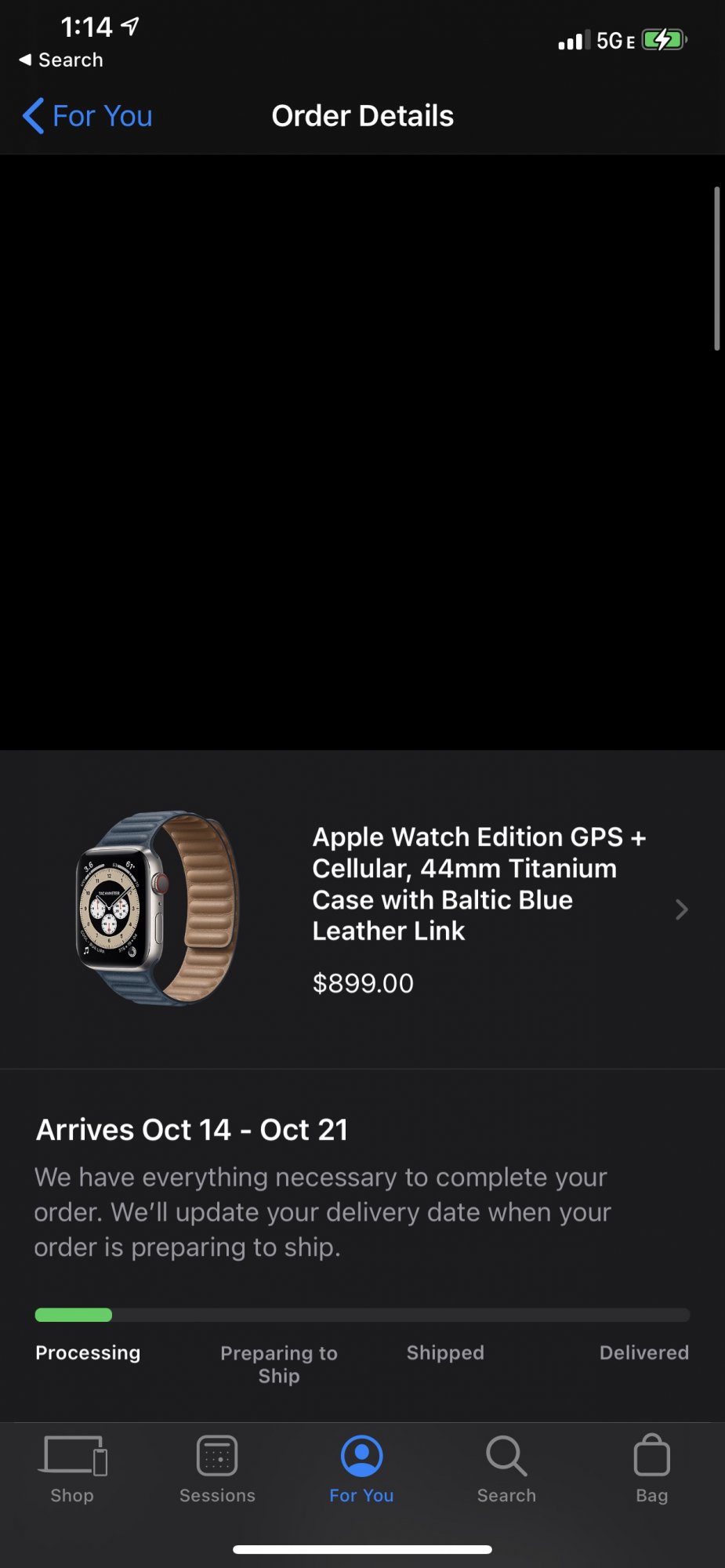Image resolution: width=725 pixels, height=1568 pixels.
Task: Click the vertical scrollbar on the right edge
Action: coord(716,268)
